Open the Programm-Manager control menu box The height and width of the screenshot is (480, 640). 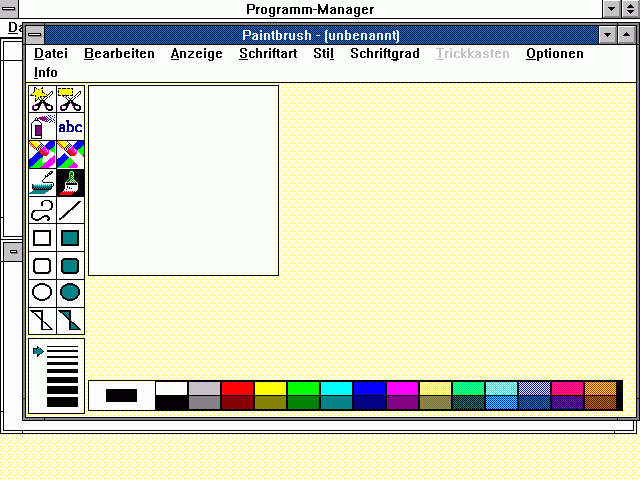coord(9,9)
